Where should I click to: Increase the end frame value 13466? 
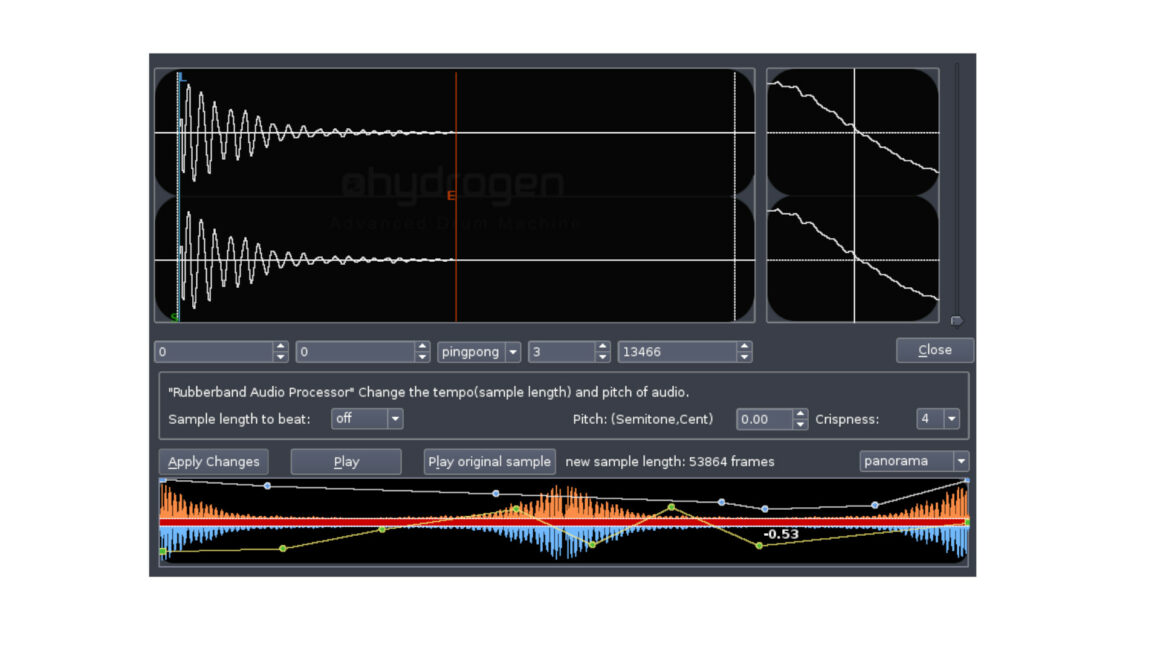coord(744,346)
